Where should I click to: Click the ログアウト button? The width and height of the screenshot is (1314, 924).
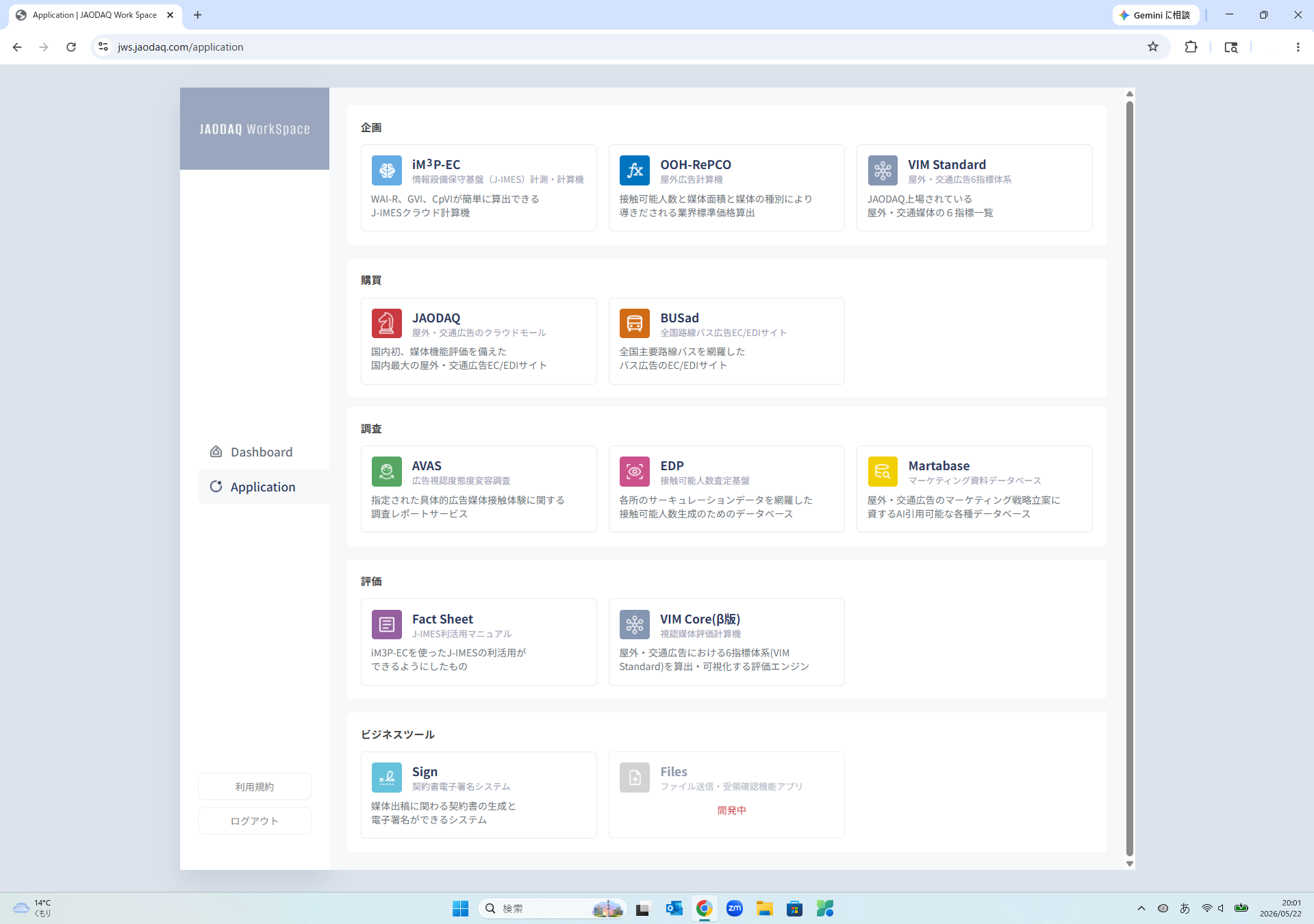(x=255, y=821)
